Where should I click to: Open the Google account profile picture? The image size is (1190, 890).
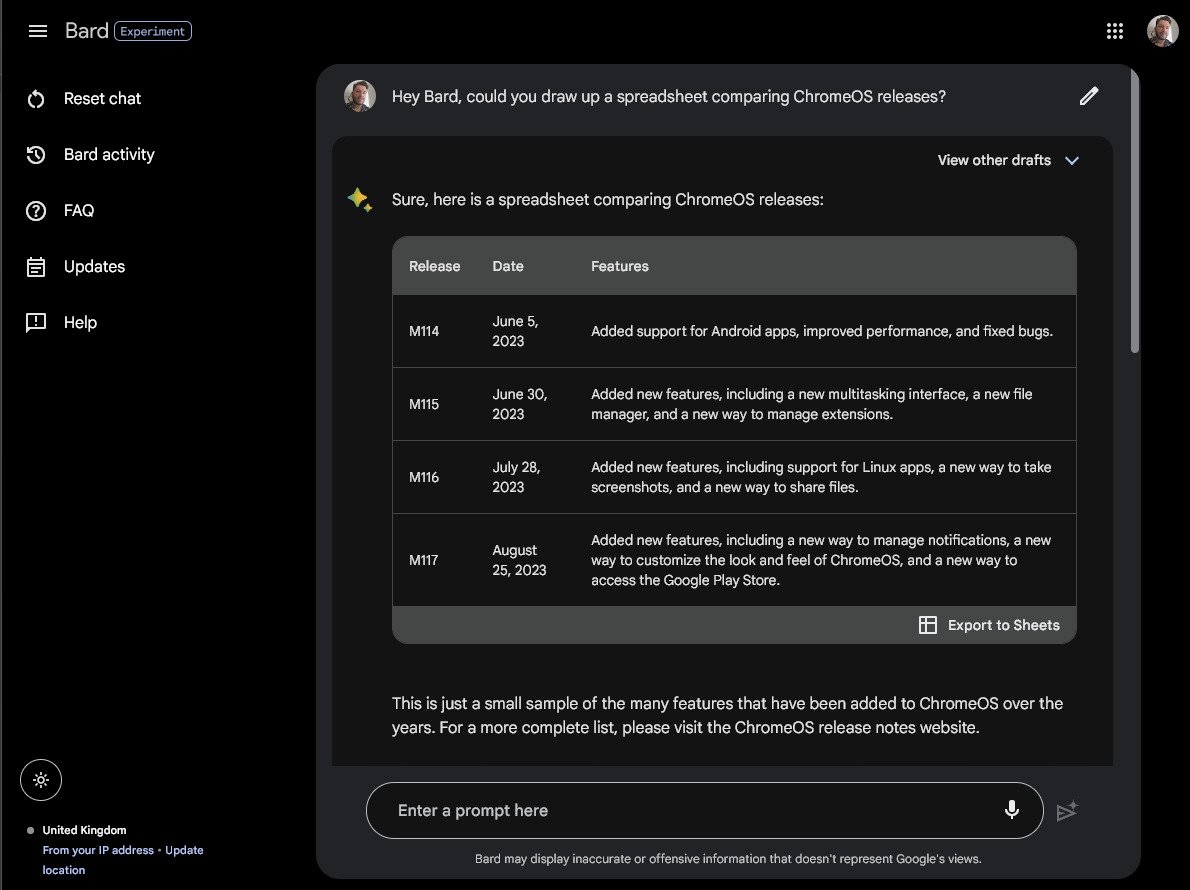coord(1162,31)
